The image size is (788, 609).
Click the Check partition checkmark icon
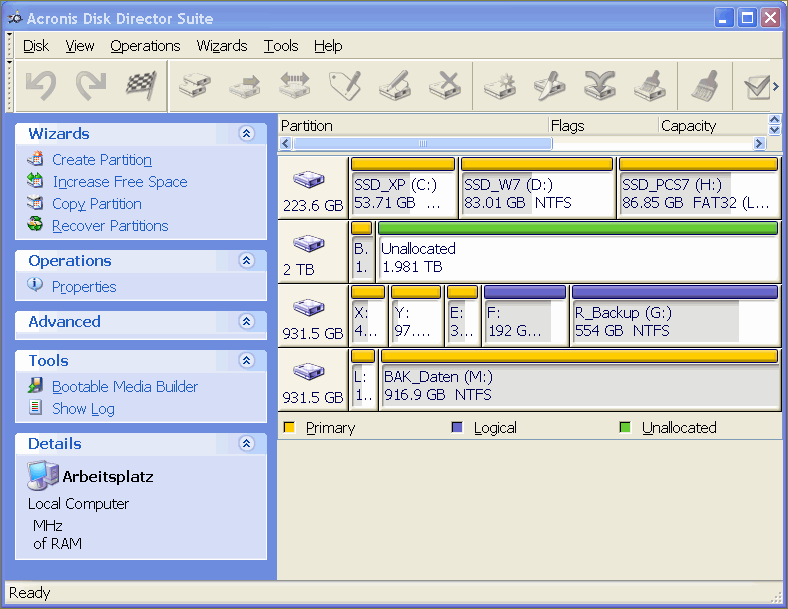point(756,86)
